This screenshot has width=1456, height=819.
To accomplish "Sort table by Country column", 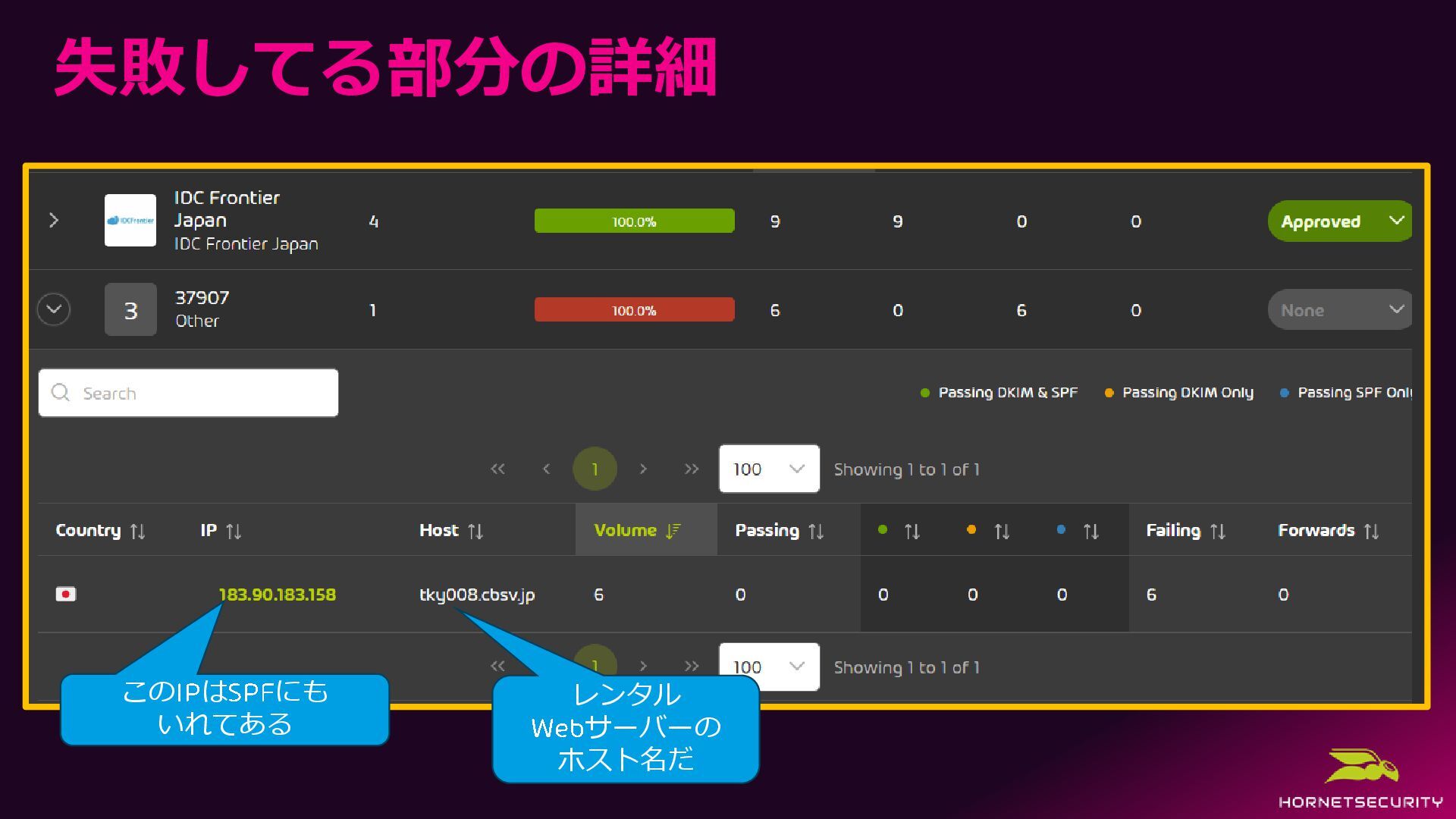I will tap(99, 531).
